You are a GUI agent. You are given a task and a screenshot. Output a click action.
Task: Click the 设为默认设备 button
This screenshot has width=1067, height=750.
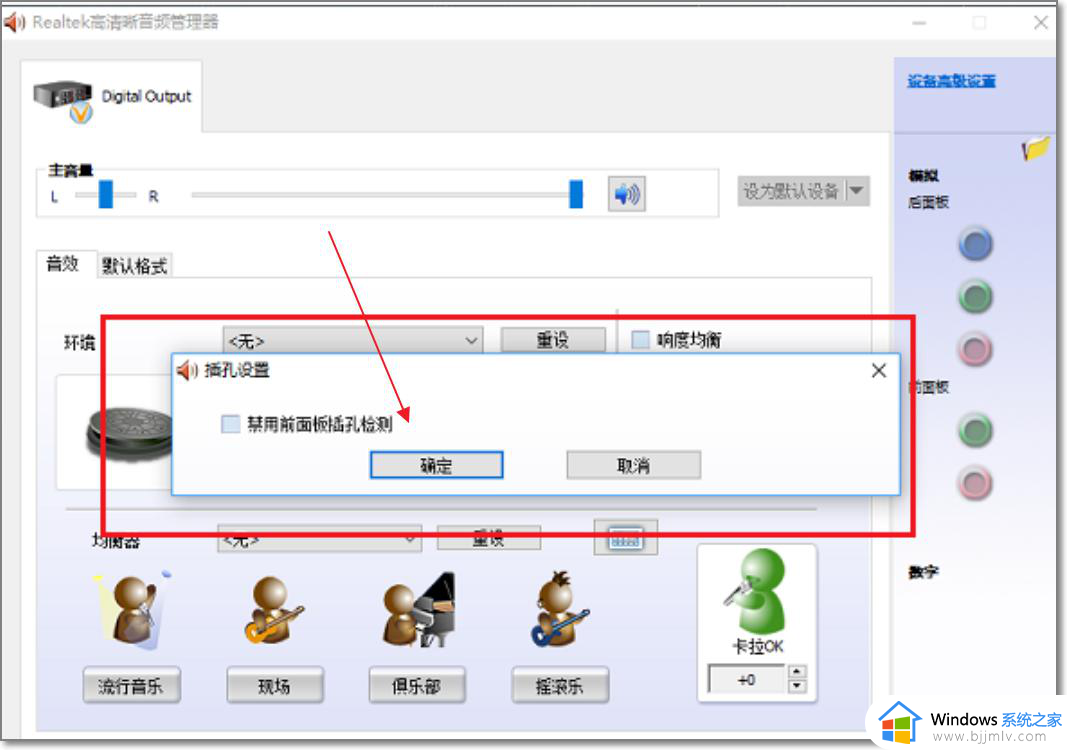[791, 191]
